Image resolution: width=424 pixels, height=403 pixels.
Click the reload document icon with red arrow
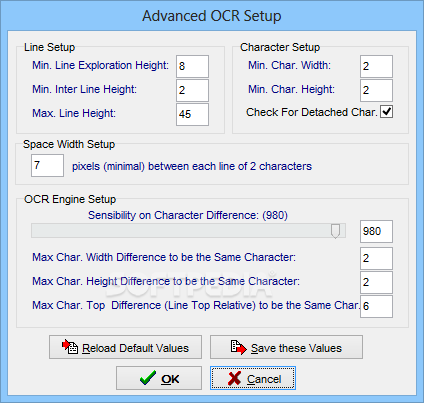70,347
